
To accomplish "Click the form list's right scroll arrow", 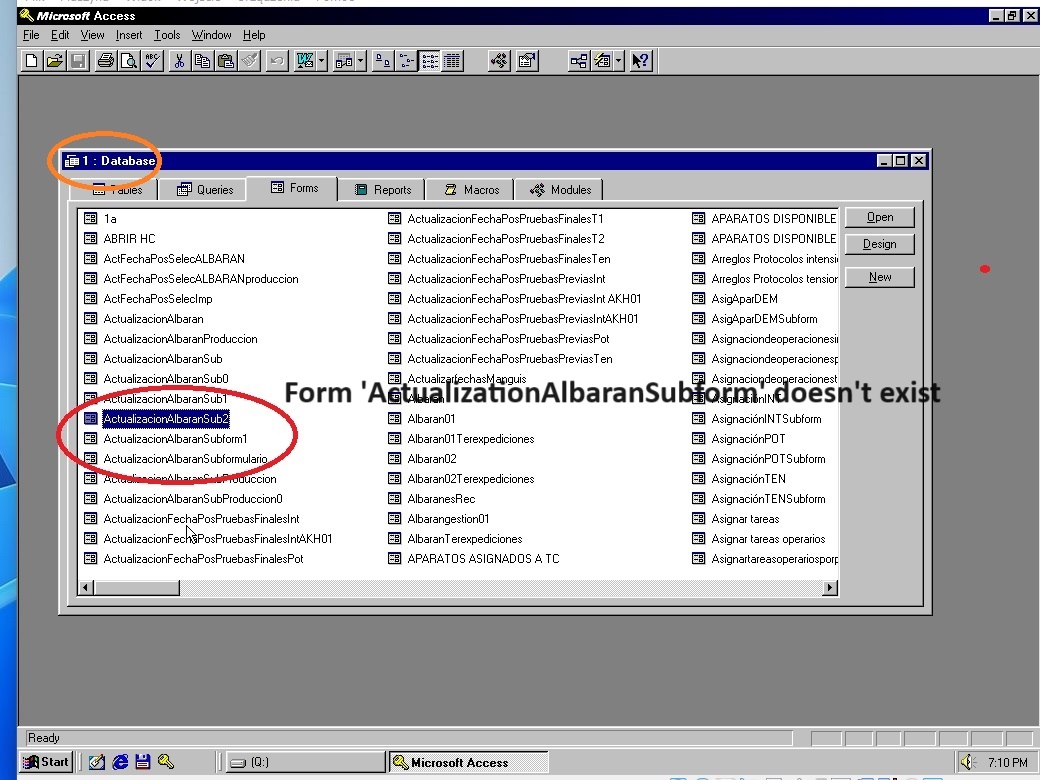I will (x=830, y=588).
